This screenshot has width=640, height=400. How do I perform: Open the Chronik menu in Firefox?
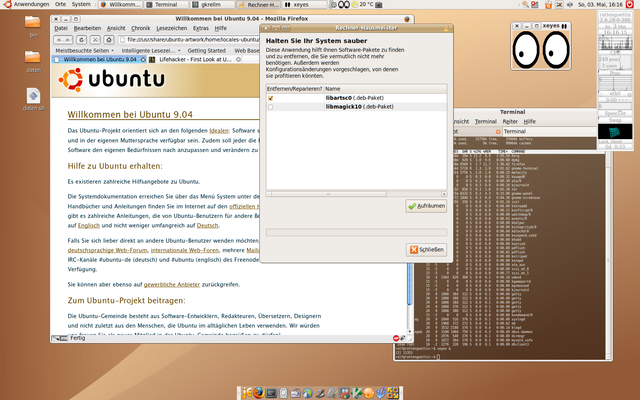pos(140,28)
